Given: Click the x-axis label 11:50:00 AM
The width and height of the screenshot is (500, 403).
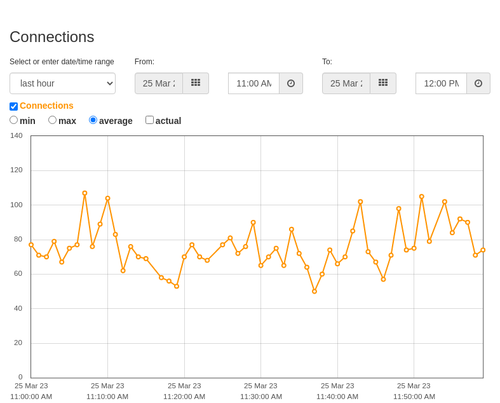Looking at the screenshot, I should pos(414,397).
